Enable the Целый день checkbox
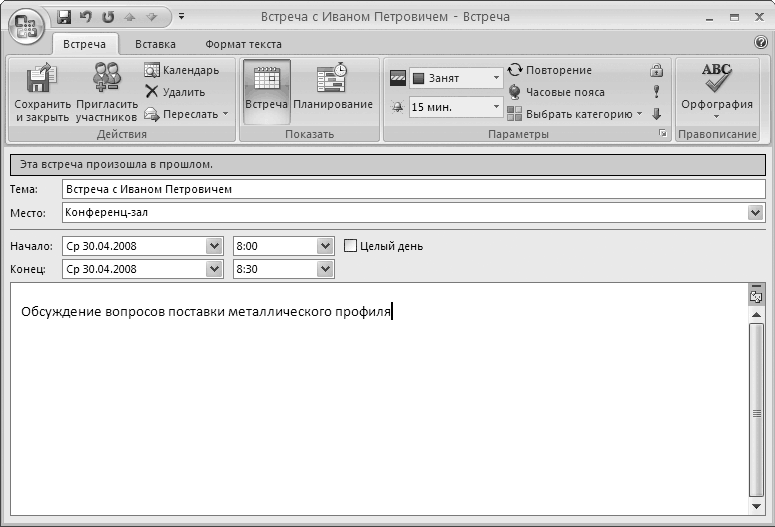The width and height of the screenshot is (775, 527). (351, 246)
